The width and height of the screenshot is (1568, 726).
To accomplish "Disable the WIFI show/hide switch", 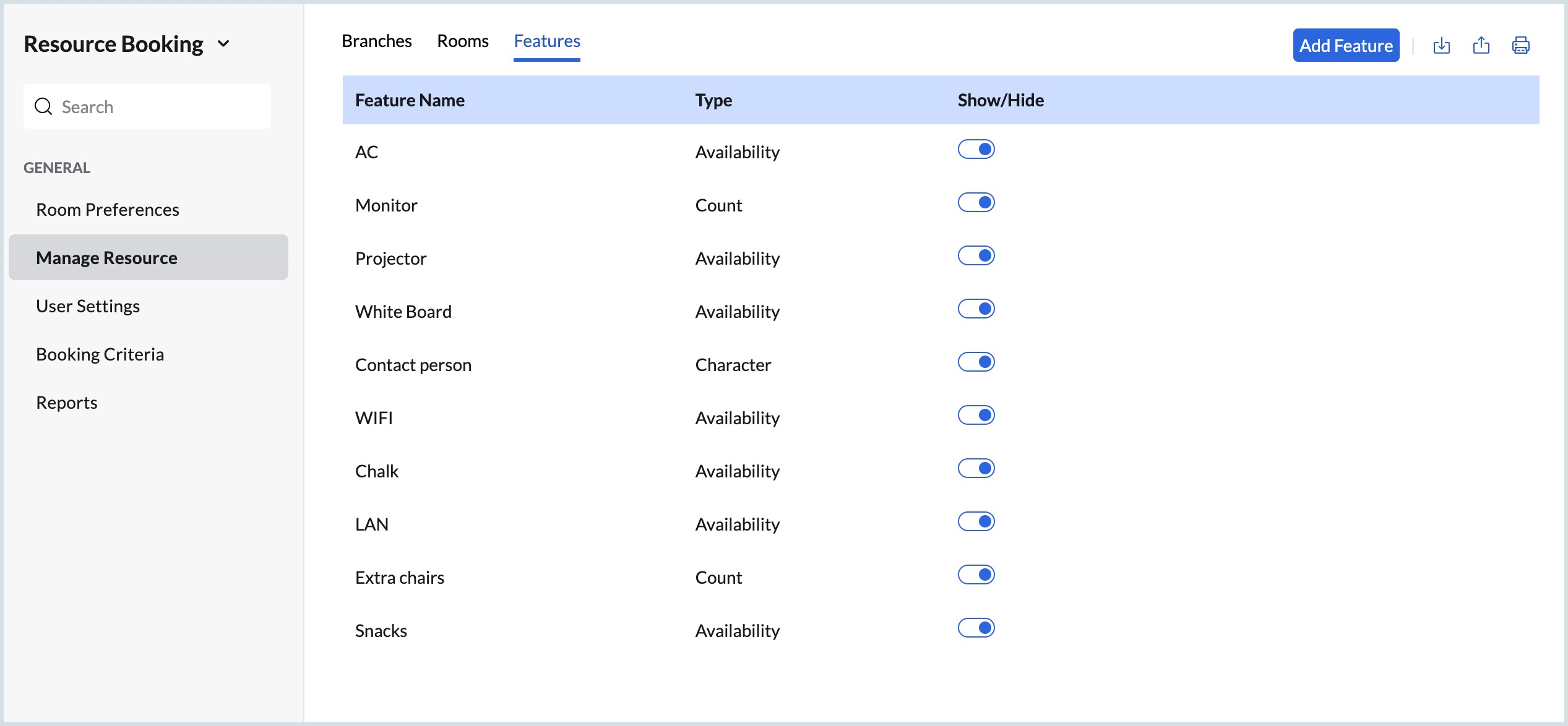I will coord(976,415).
